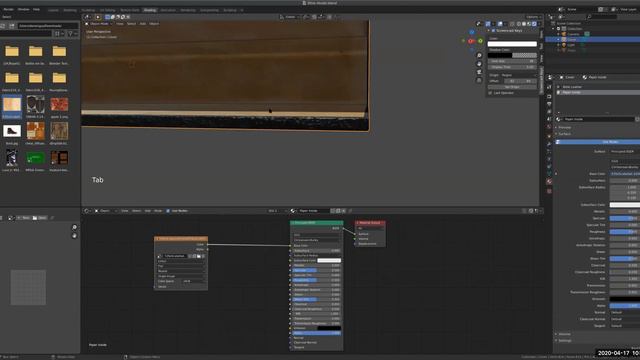Click the green Y axis viewport gizmo
The height and width of the screenshot is (360, 640).
[480, 41]
